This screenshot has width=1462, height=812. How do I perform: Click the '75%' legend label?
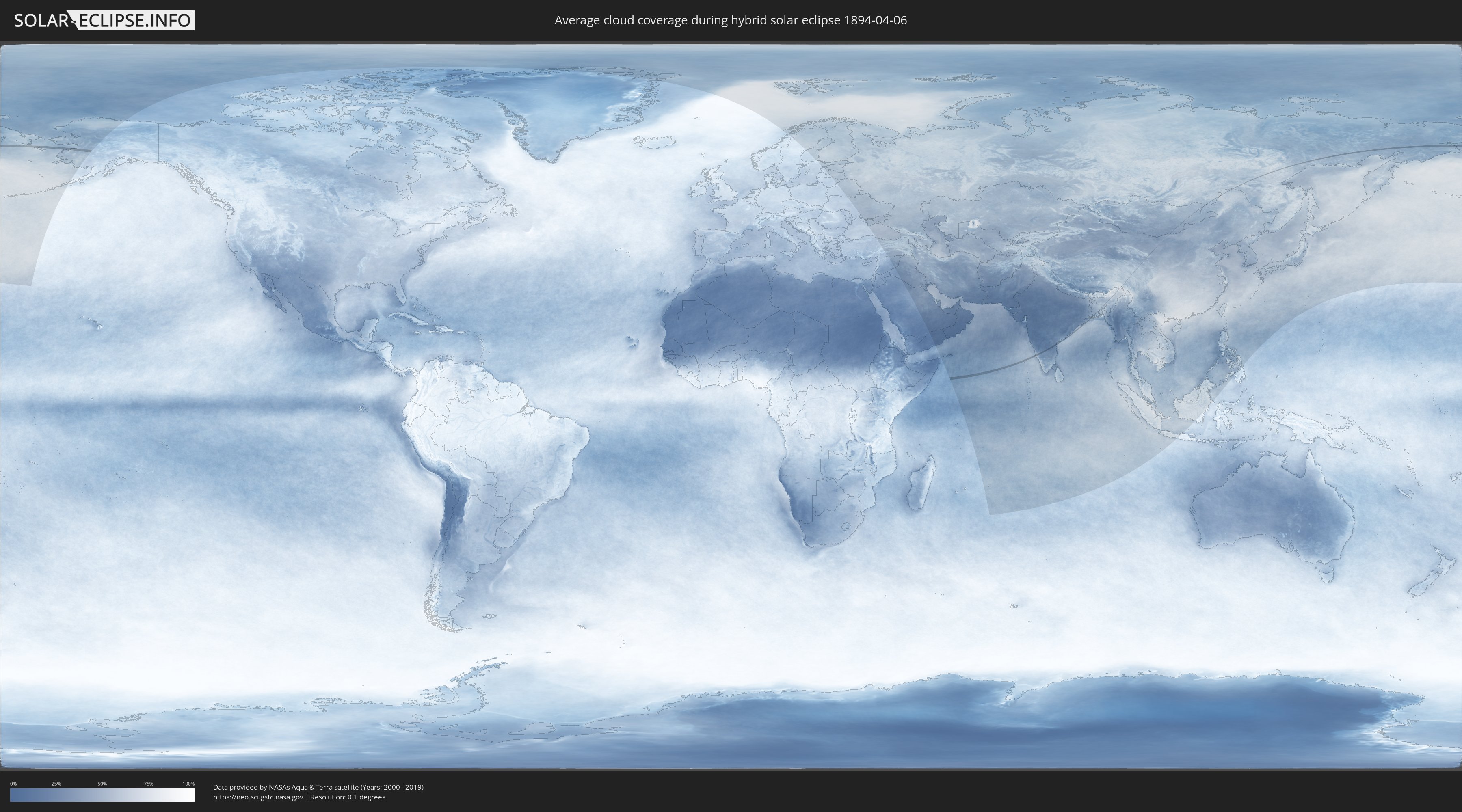148,784
